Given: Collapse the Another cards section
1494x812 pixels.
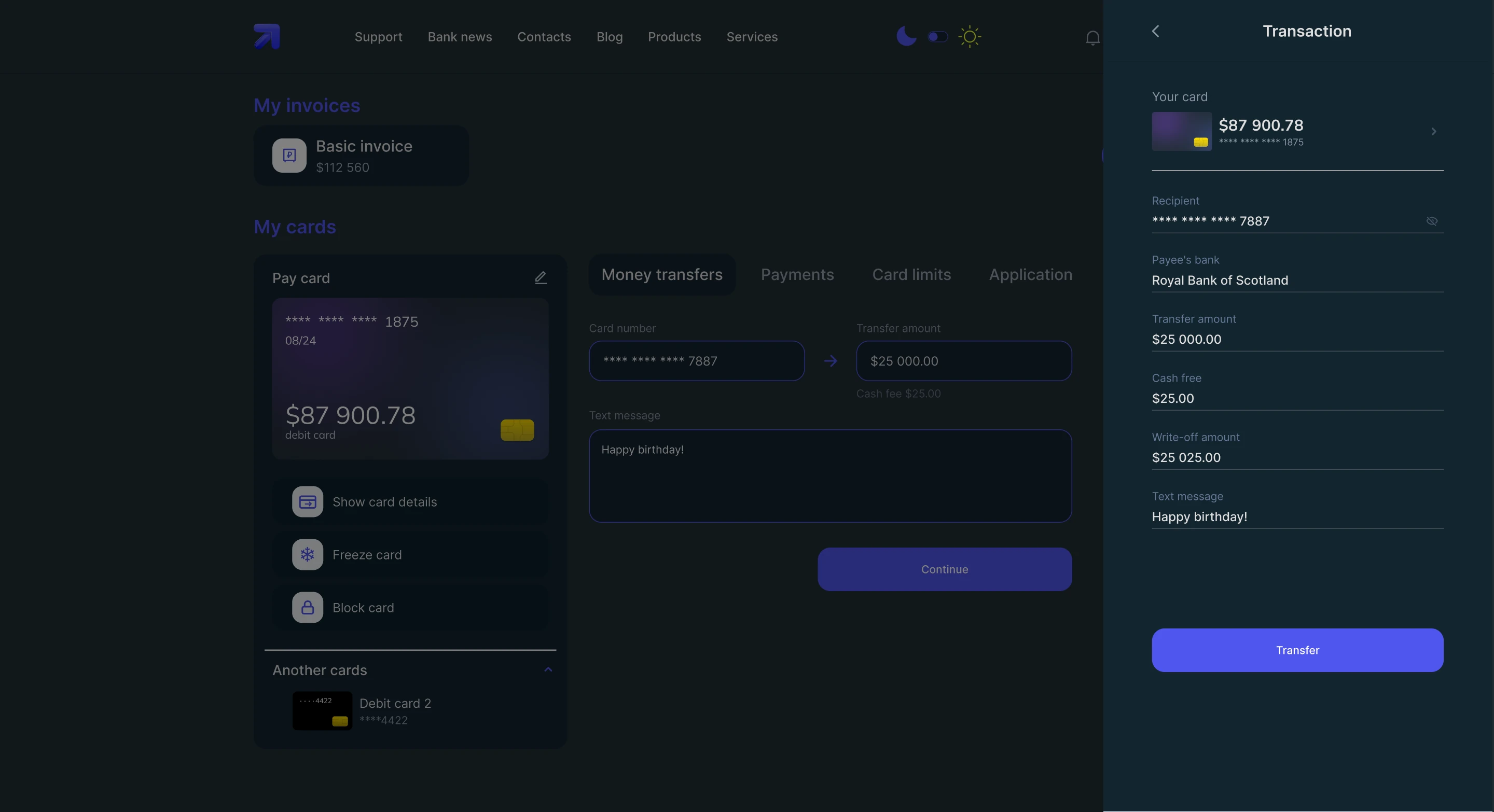Looking at the screenshot, I should (548, 669).
